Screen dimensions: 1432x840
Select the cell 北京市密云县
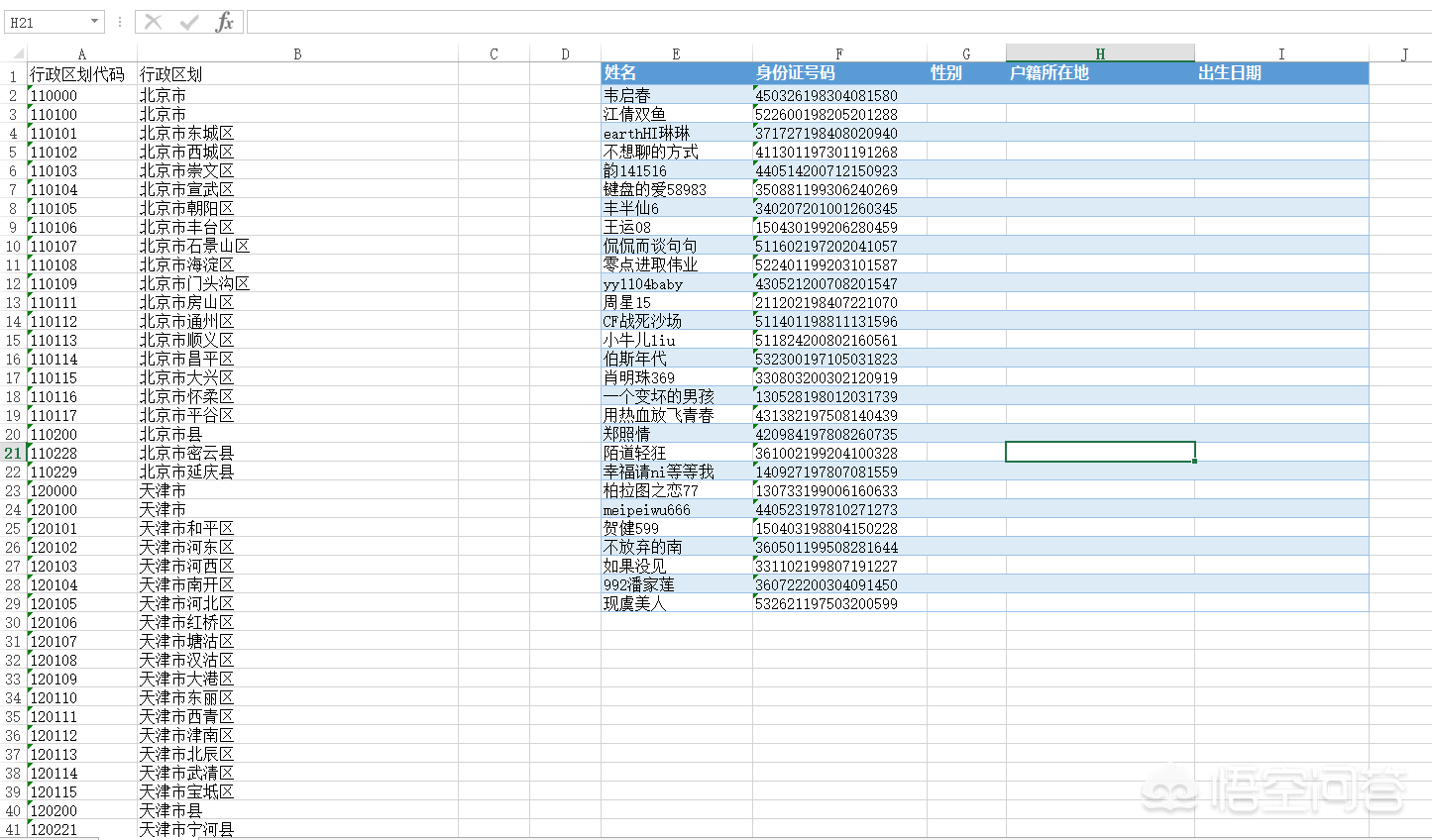coord(297,453)
